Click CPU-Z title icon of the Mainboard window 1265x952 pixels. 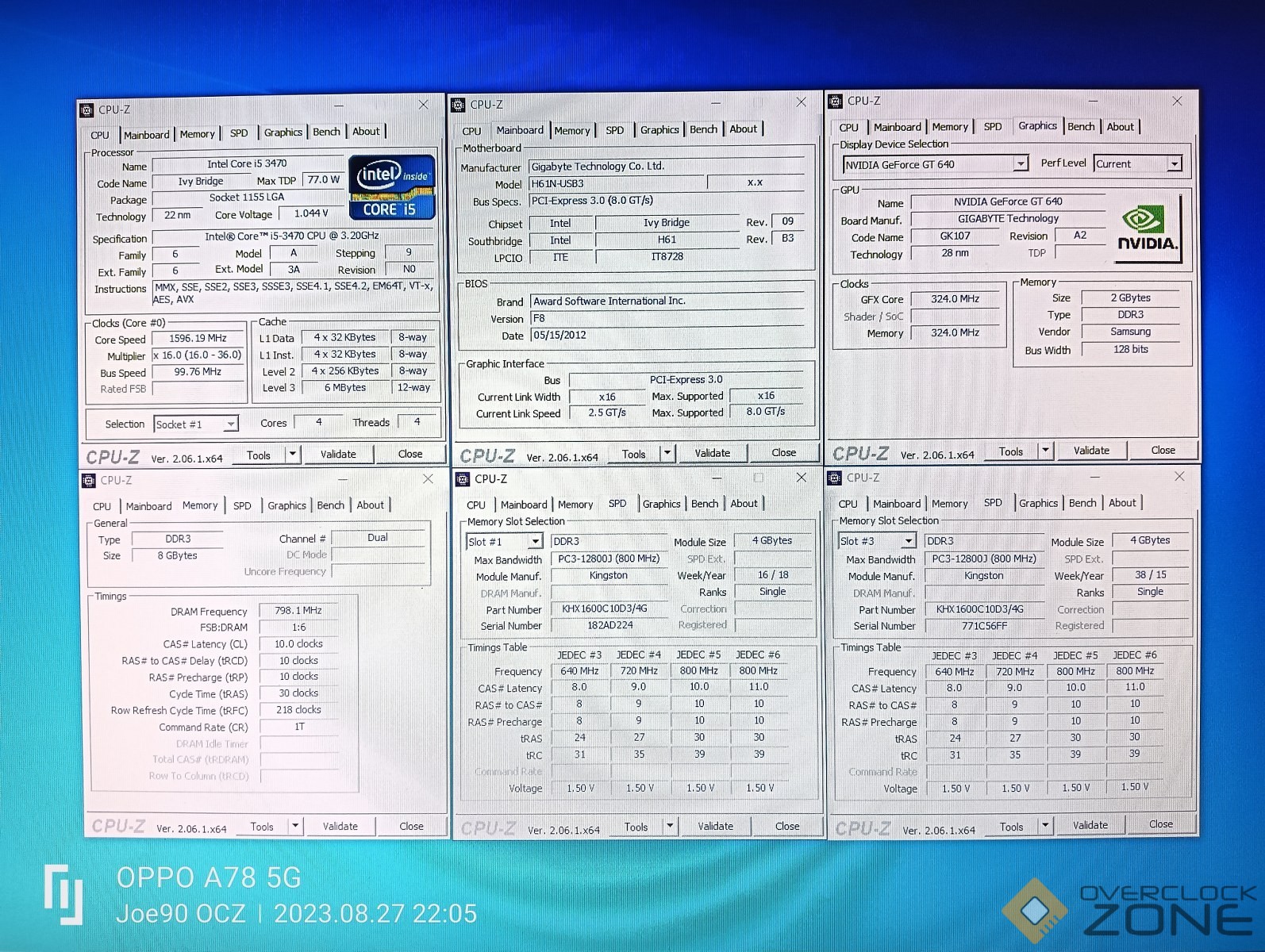(x=458, y=105)
